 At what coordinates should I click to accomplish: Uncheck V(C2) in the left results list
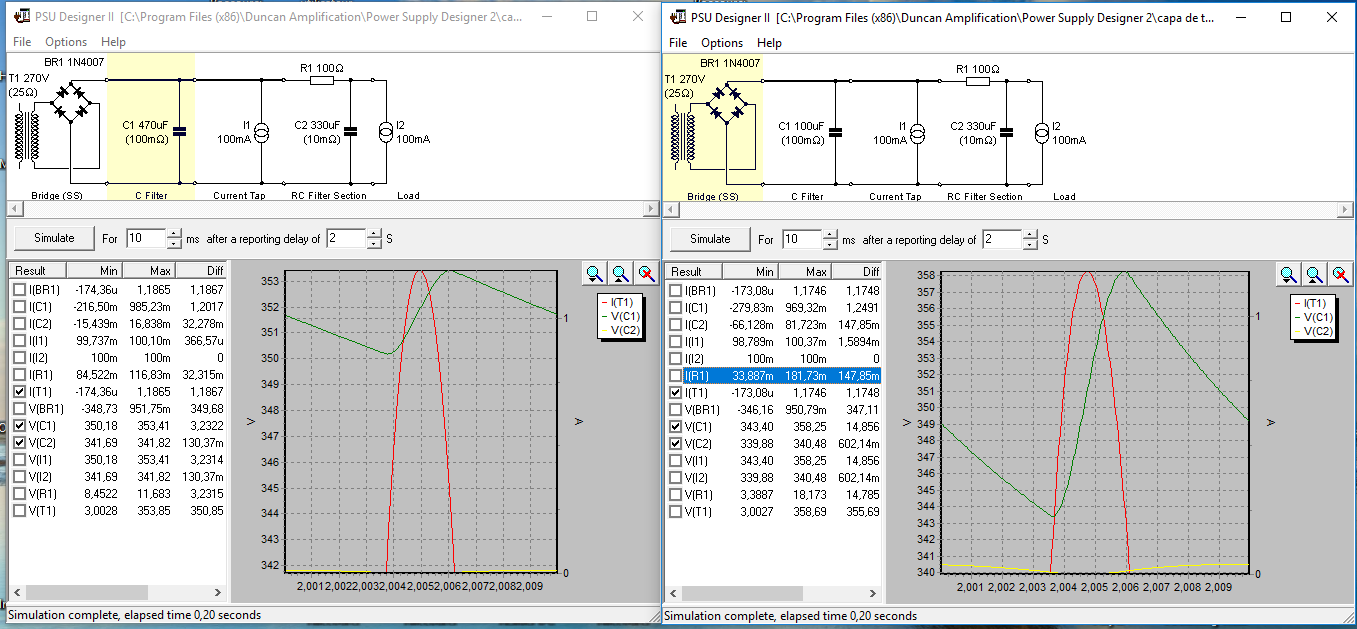pos(19,443)
